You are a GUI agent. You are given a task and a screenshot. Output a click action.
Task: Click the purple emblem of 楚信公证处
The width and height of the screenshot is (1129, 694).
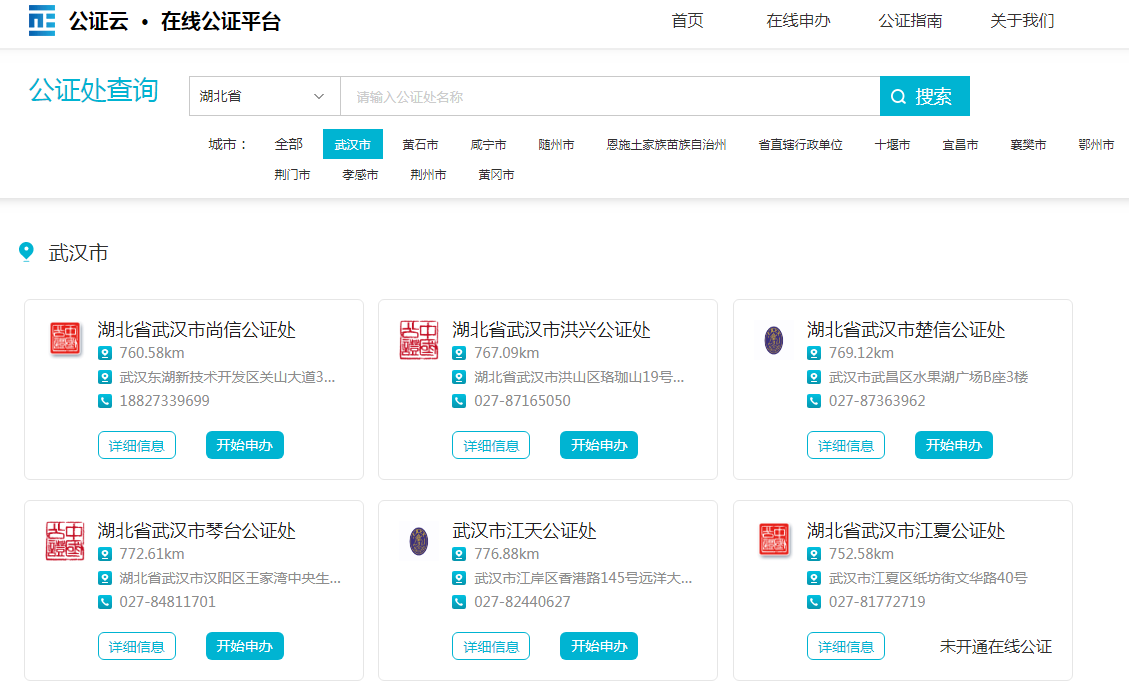(x=774, y=340)
